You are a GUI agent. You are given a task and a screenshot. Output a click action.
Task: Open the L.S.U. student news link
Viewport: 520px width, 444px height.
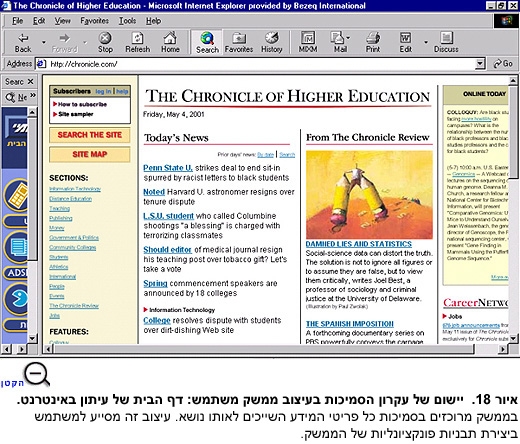click(x=168, y=216)
